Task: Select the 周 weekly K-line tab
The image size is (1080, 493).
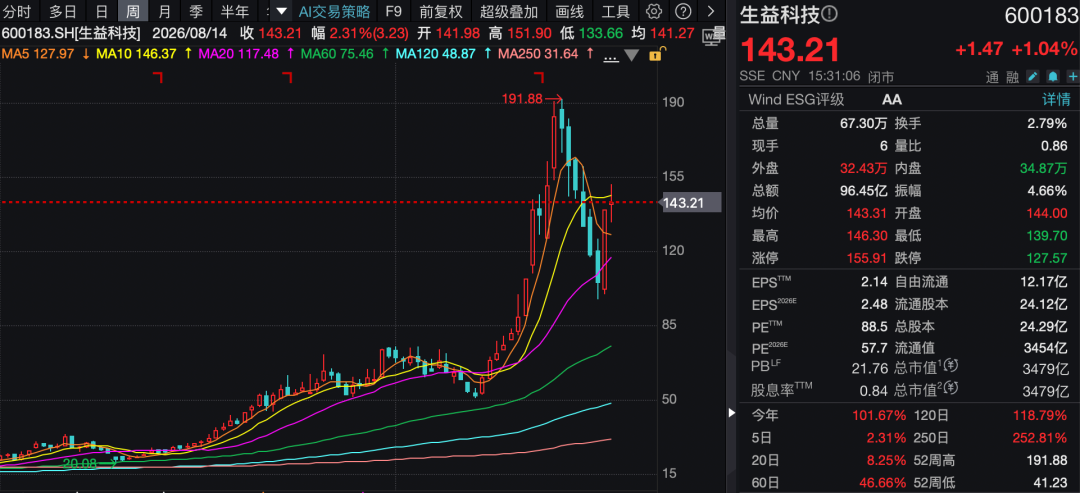Action: click(132, 12)
